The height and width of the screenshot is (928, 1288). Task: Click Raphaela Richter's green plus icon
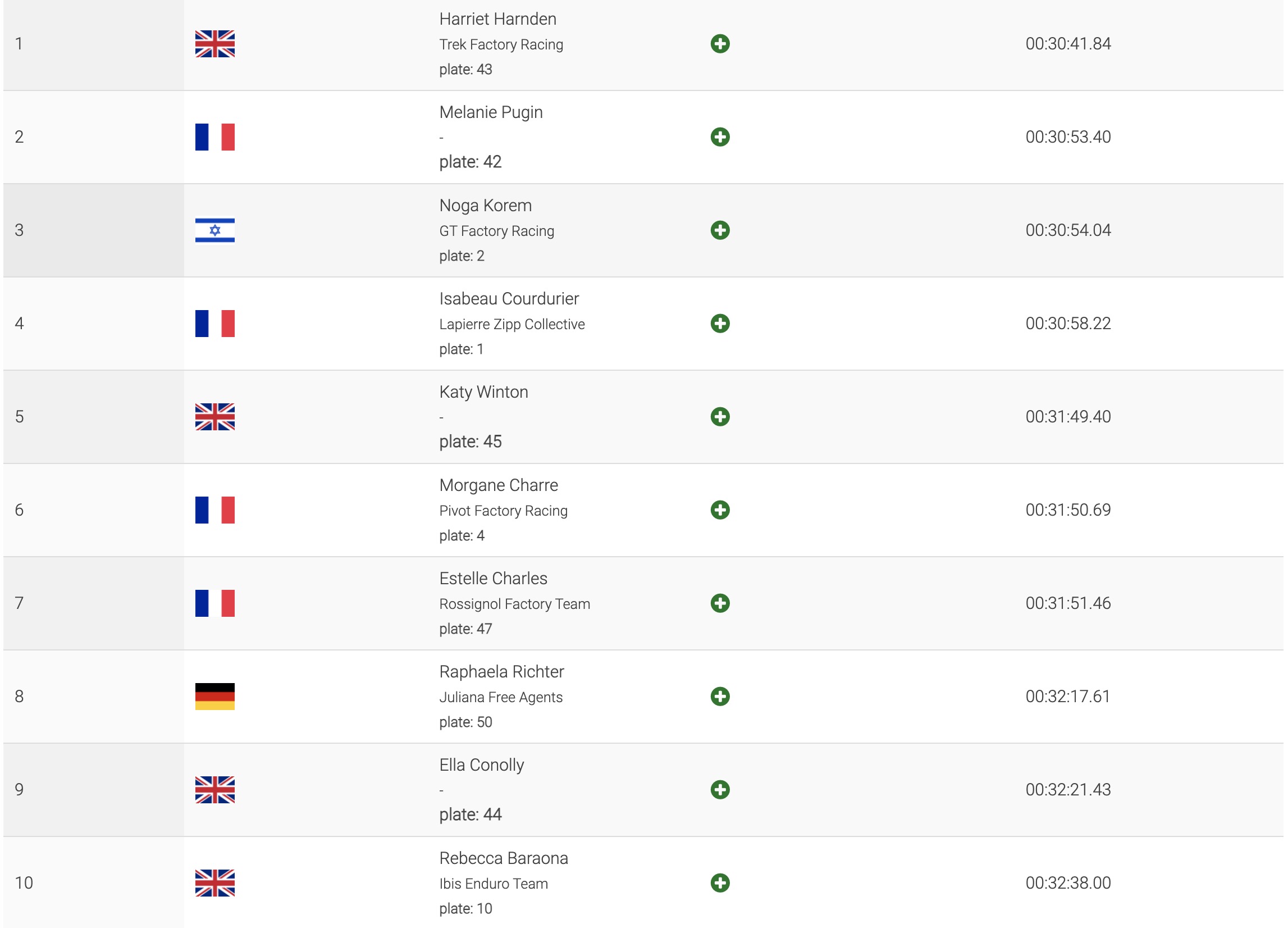[x=720, y=696]
